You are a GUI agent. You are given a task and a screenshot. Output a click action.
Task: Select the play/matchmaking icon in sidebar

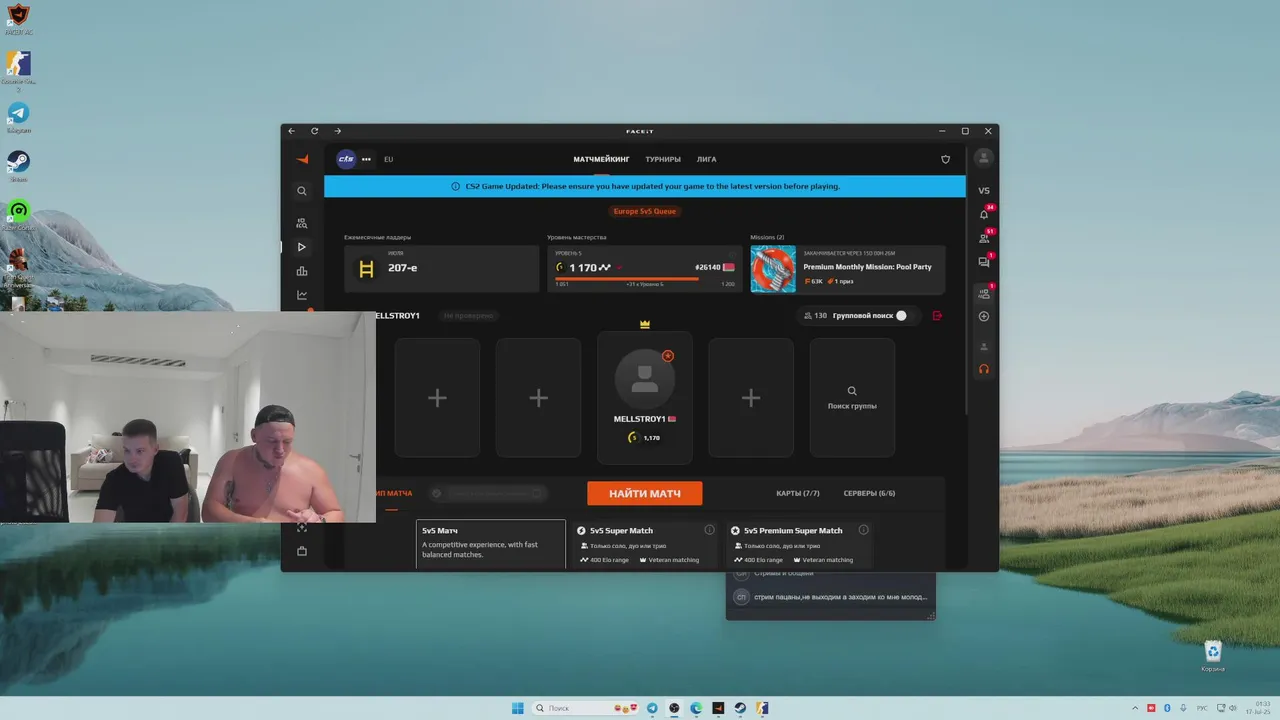(302, 247)
